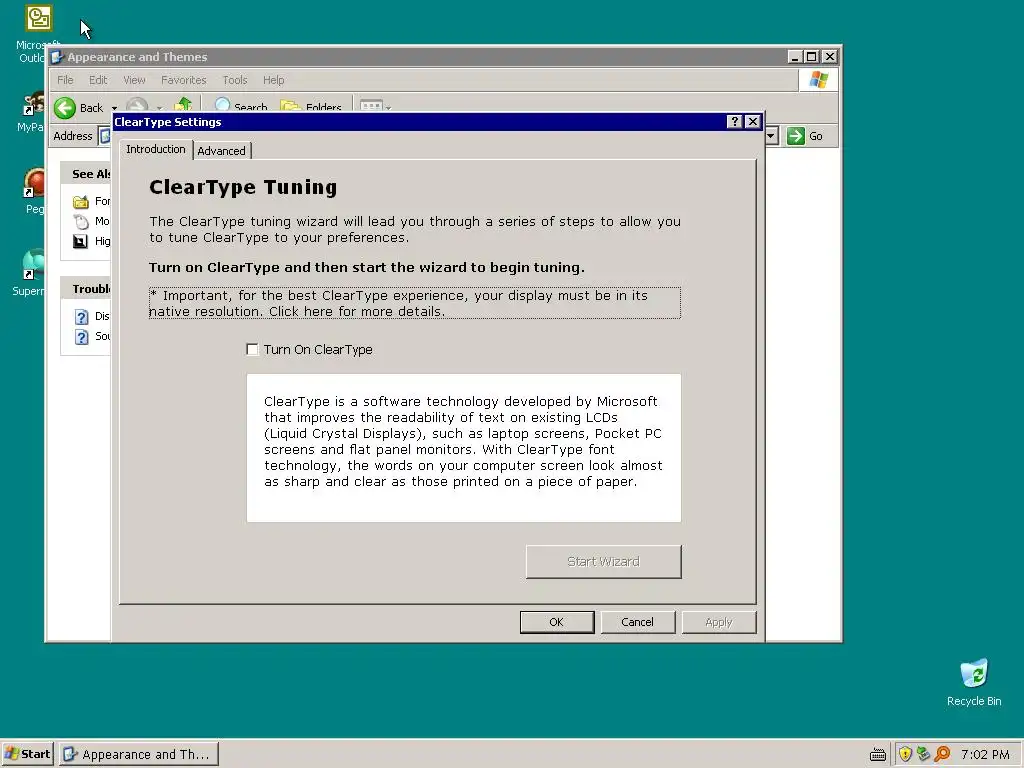Click the keyboard icon on the taskbar
1024x768 pixels.
(878, 755)
